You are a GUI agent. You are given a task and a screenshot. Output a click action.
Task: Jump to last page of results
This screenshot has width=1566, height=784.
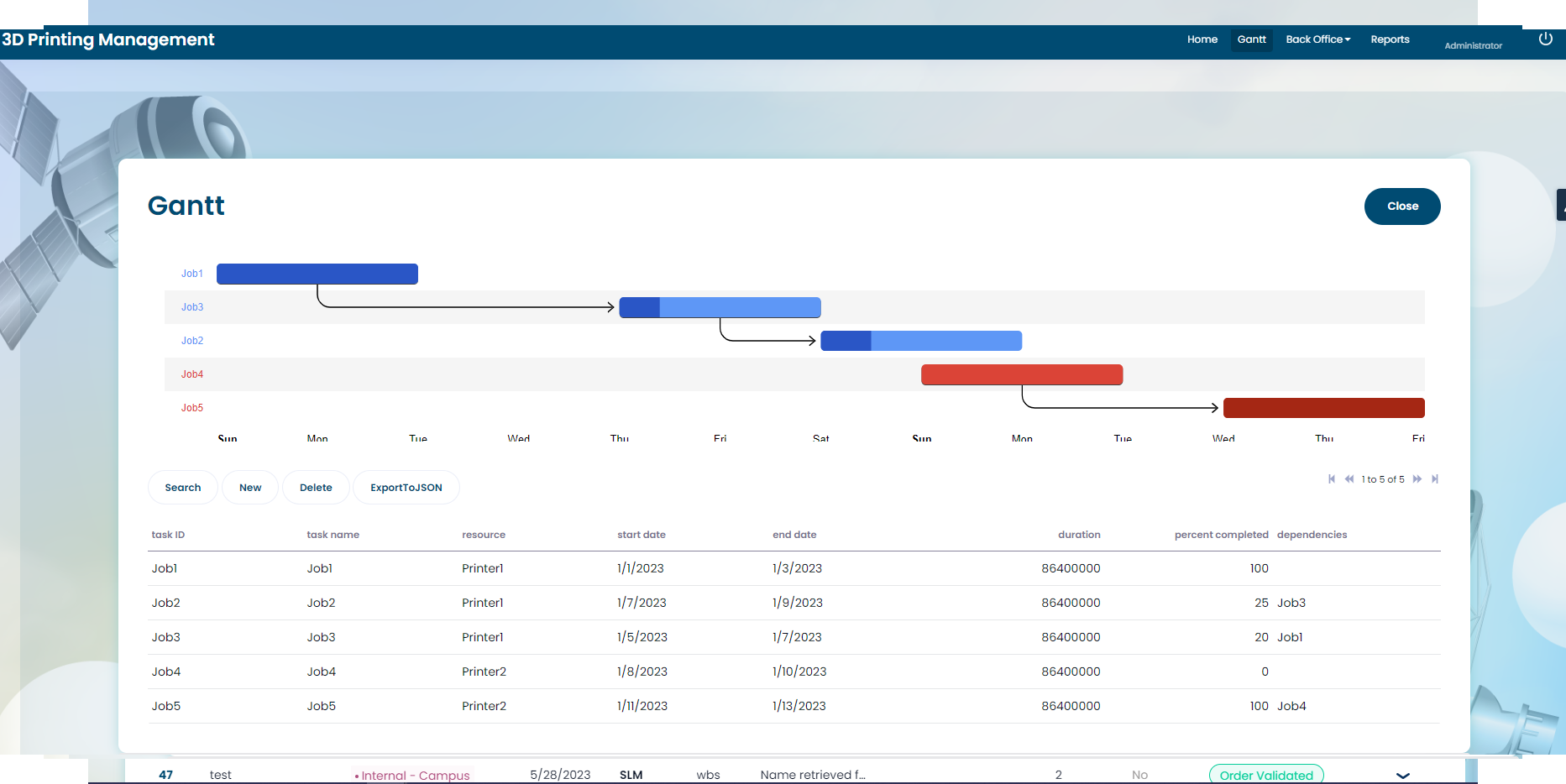(x=1435, y=479)
